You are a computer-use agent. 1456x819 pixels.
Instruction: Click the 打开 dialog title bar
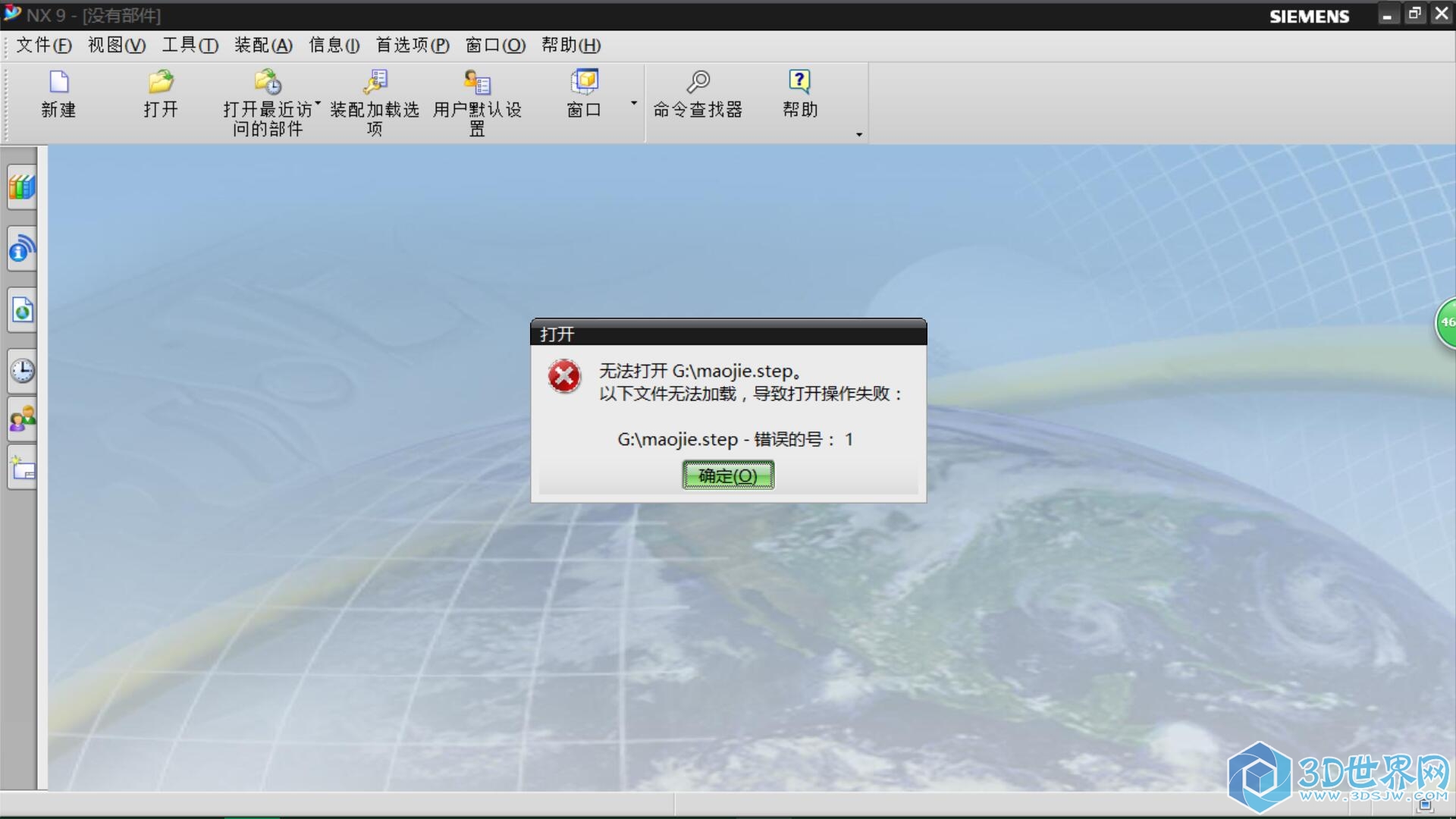[728, 333]
